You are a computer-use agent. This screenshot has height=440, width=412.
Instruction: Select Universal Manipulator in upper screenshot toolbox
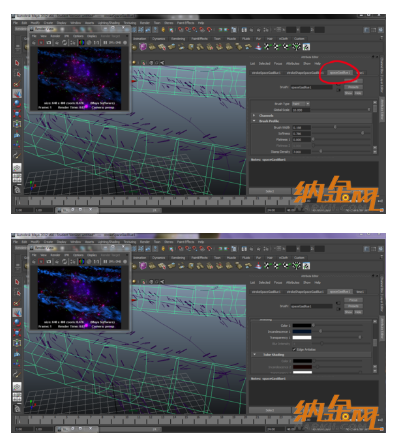17,124
